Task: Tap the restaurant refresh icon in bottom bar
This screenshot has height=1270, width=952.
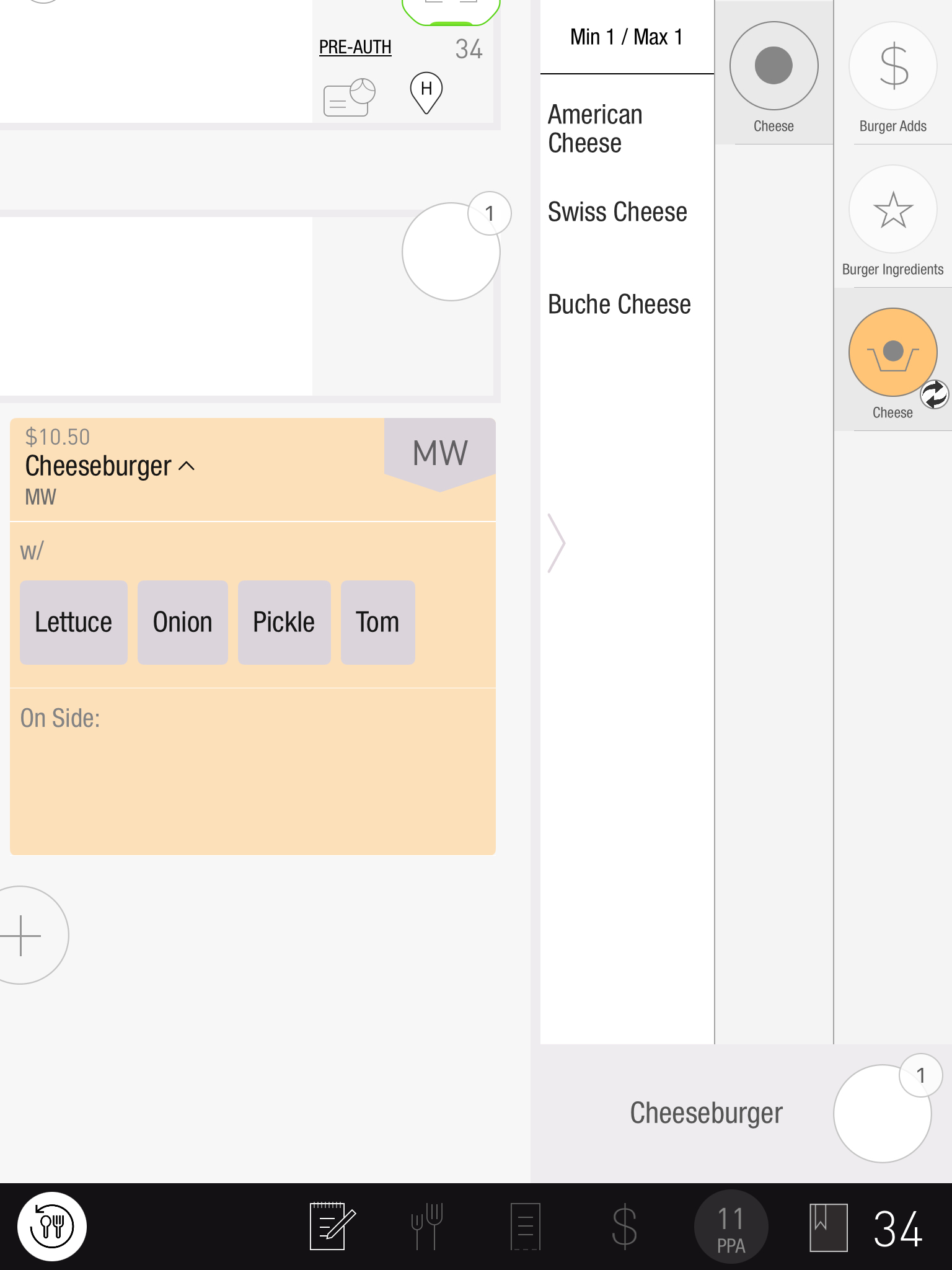Action: (x=52, y=1226)
